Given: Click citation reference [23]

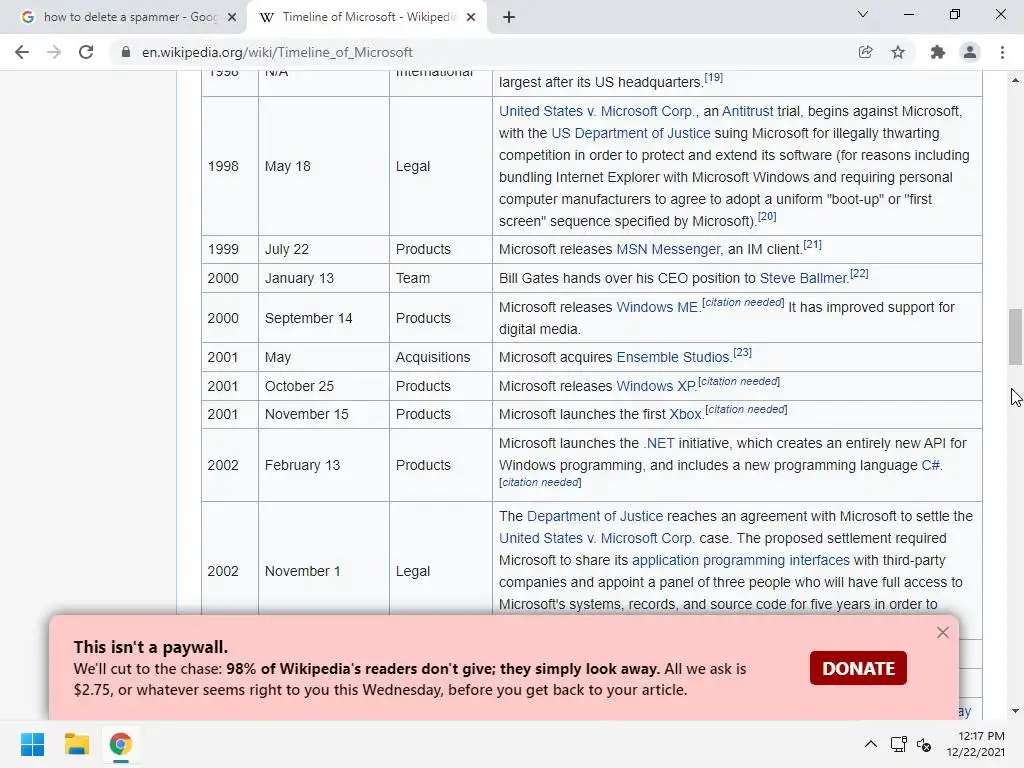Looking at the screenshot, I should pos(743,353).
